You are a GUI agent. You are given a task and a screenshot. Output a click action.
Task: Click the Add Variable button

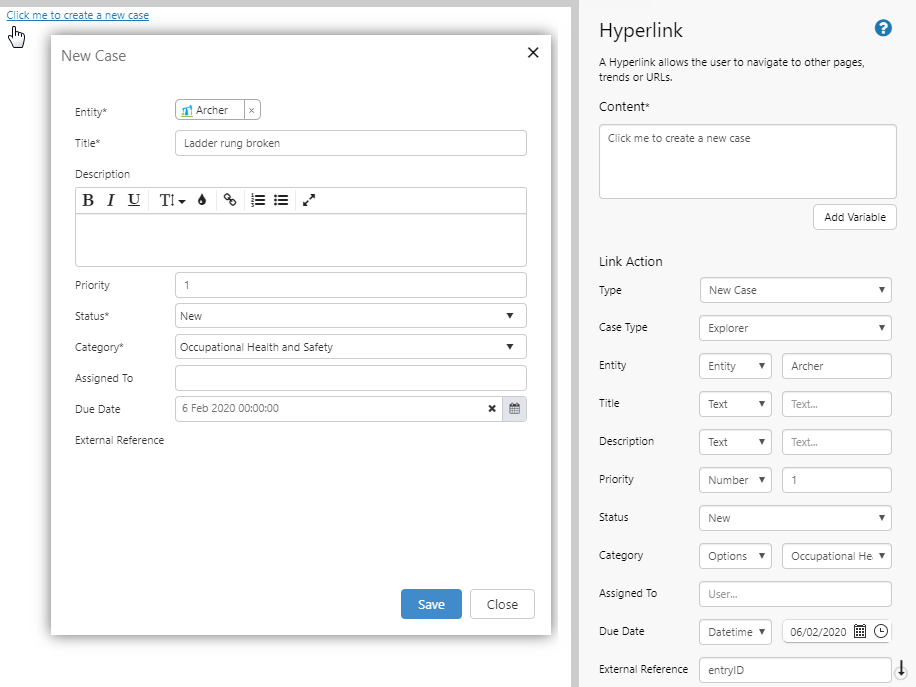(x=855, y=217)
